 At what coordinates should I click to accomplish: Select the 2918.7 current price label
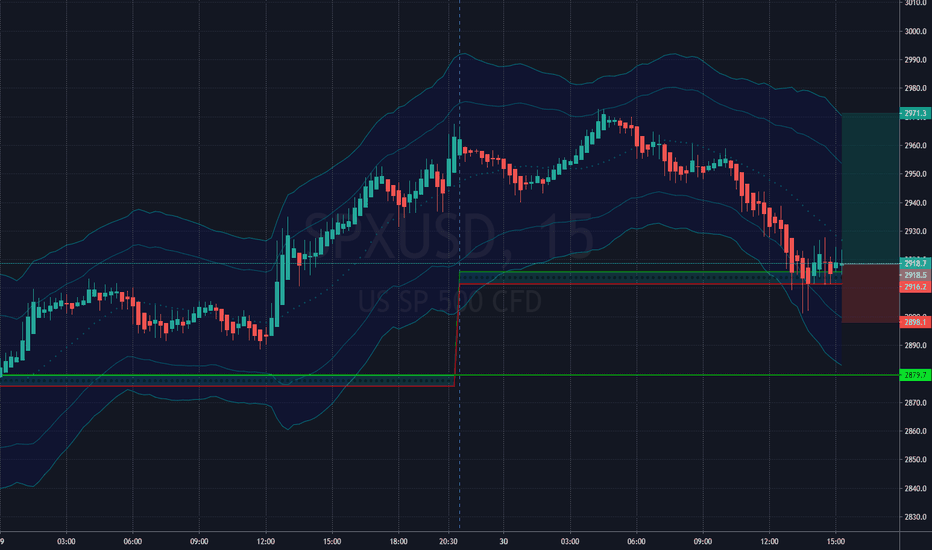tap(915, 263)
